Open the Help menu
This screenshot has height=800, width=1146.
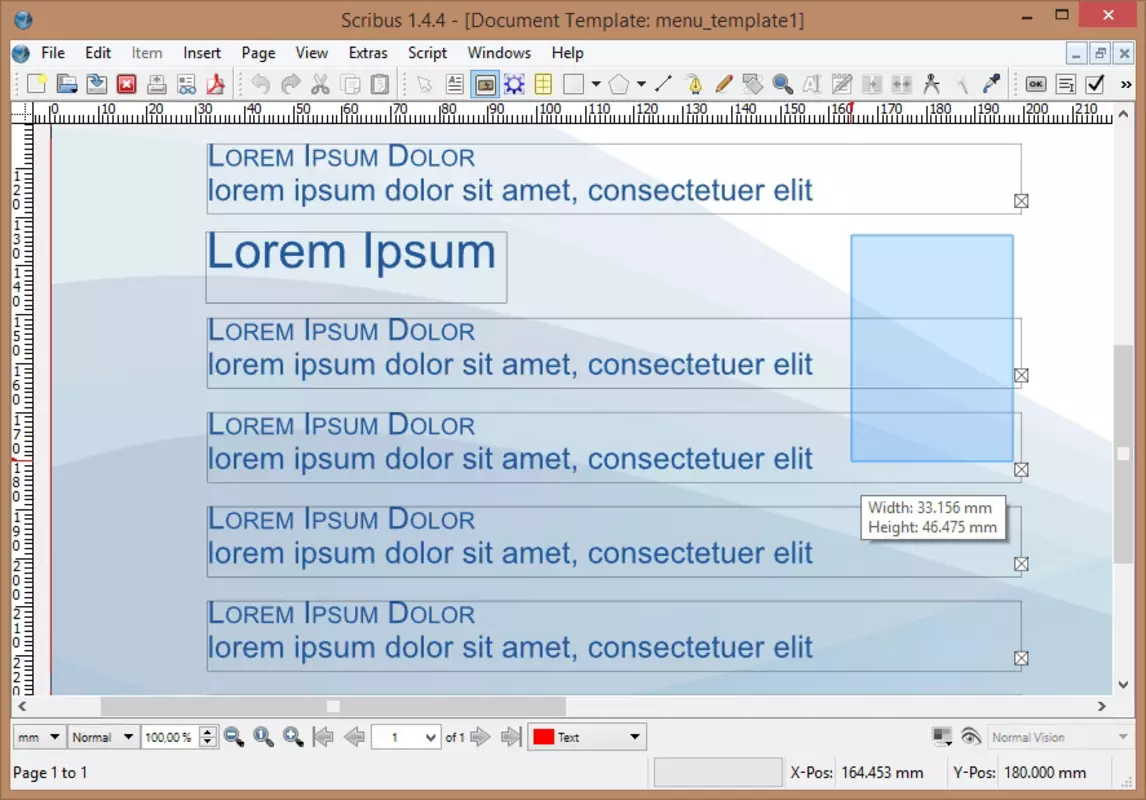[567, 53]
